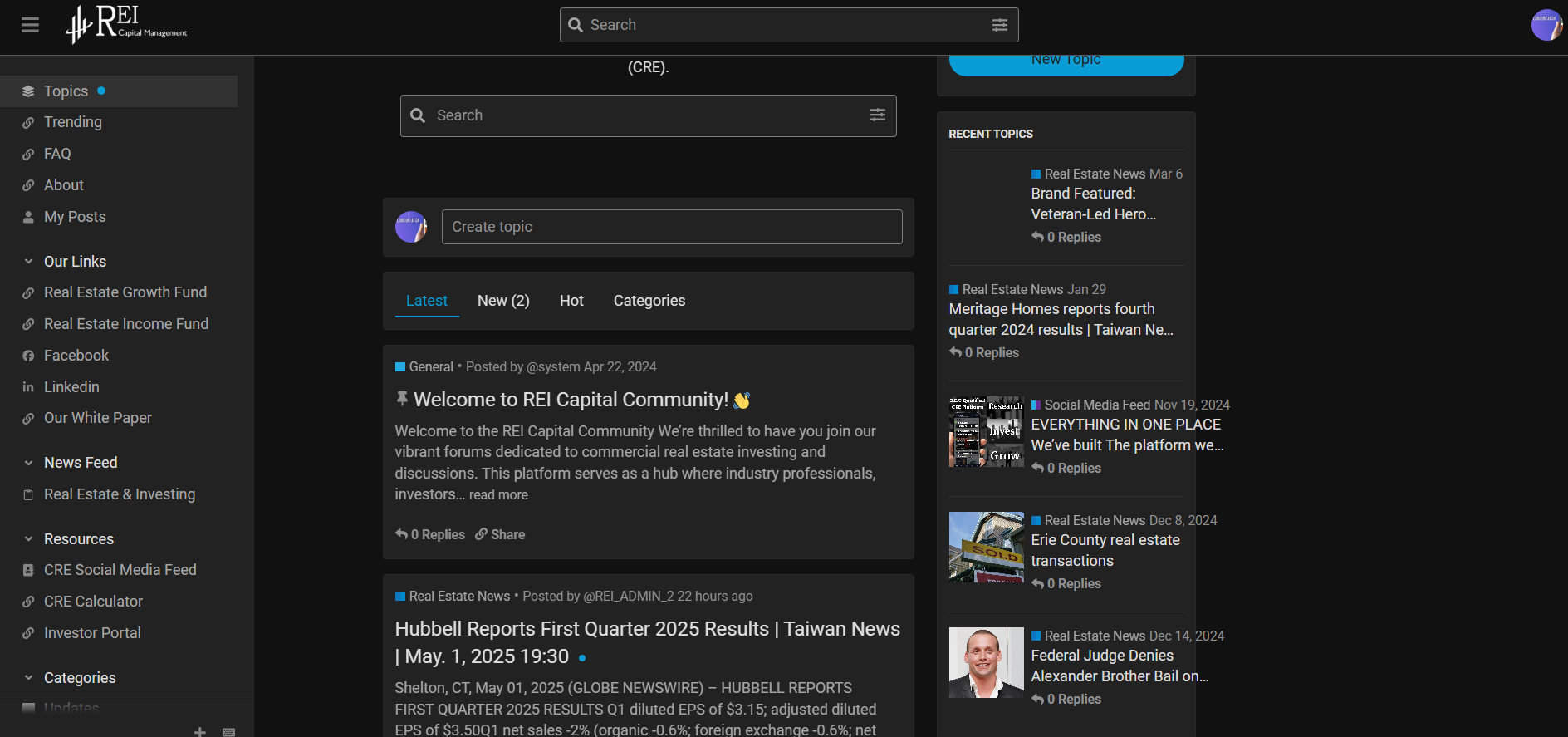The height and width of the screenshot is (737, 1568).
Task: Click the Share link on the Welcome post
Action: click(500, 534)
